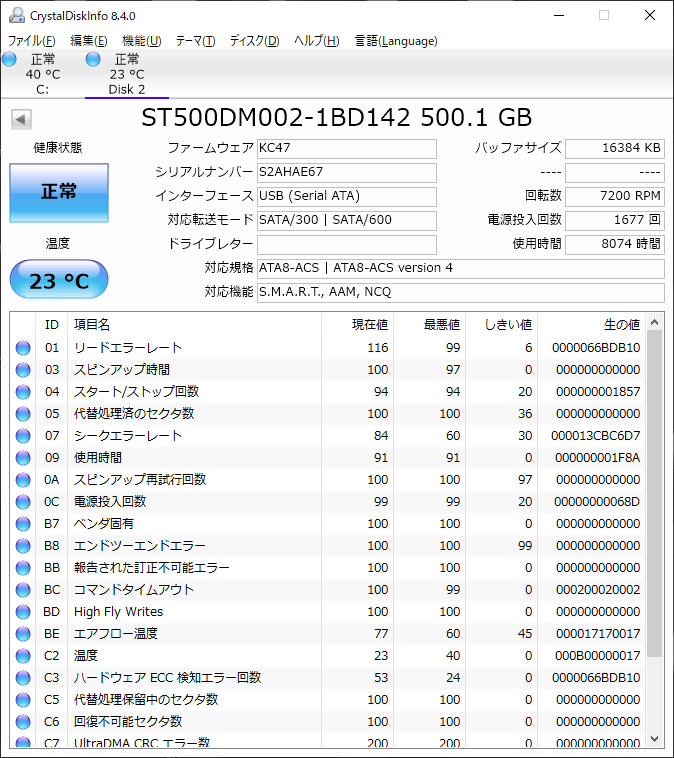Select the Disk 2 status orb

(92, 59)
